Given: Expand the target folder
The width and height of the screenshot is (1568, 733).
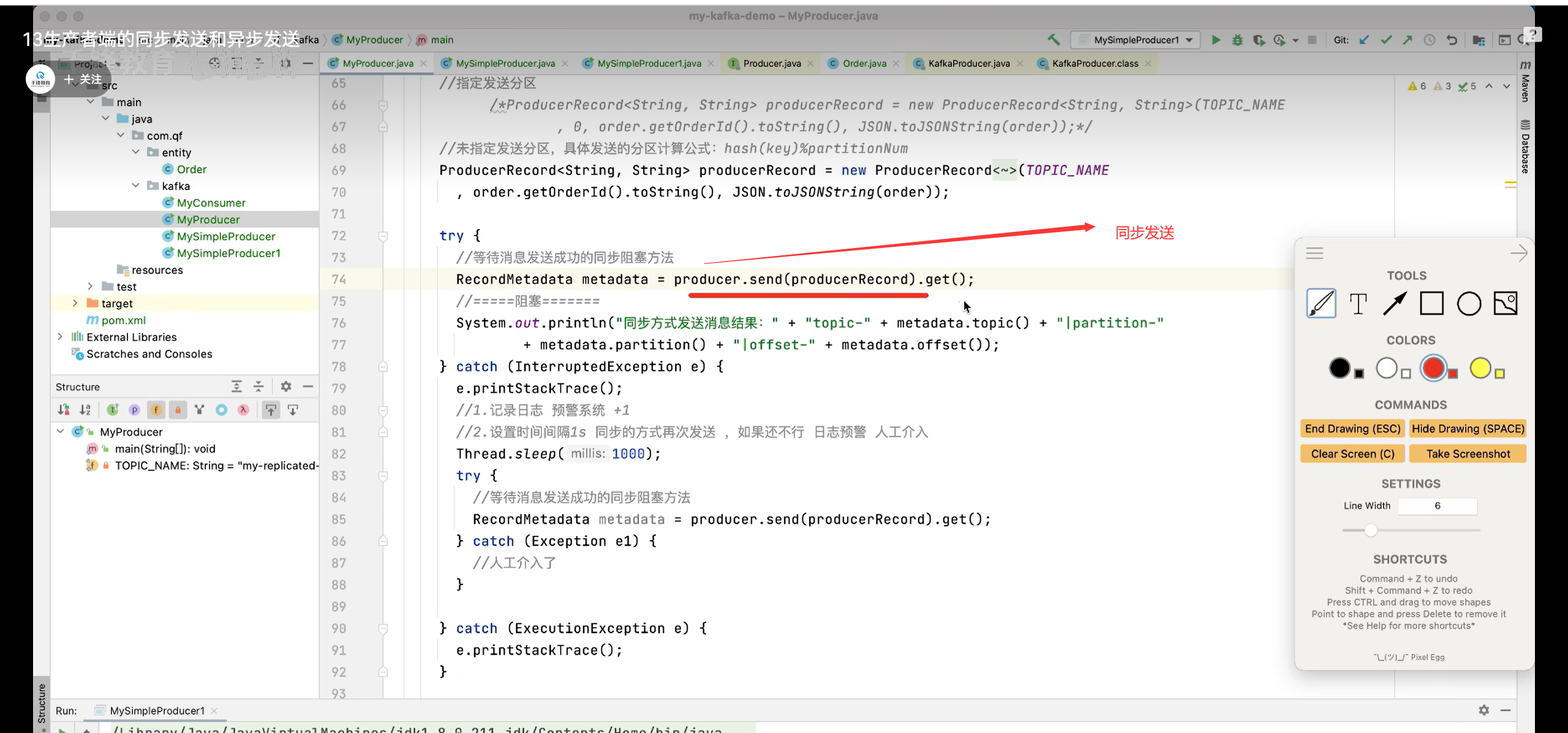Looking at the screenshot, I should pyautogui.click(x=75, y=303).
